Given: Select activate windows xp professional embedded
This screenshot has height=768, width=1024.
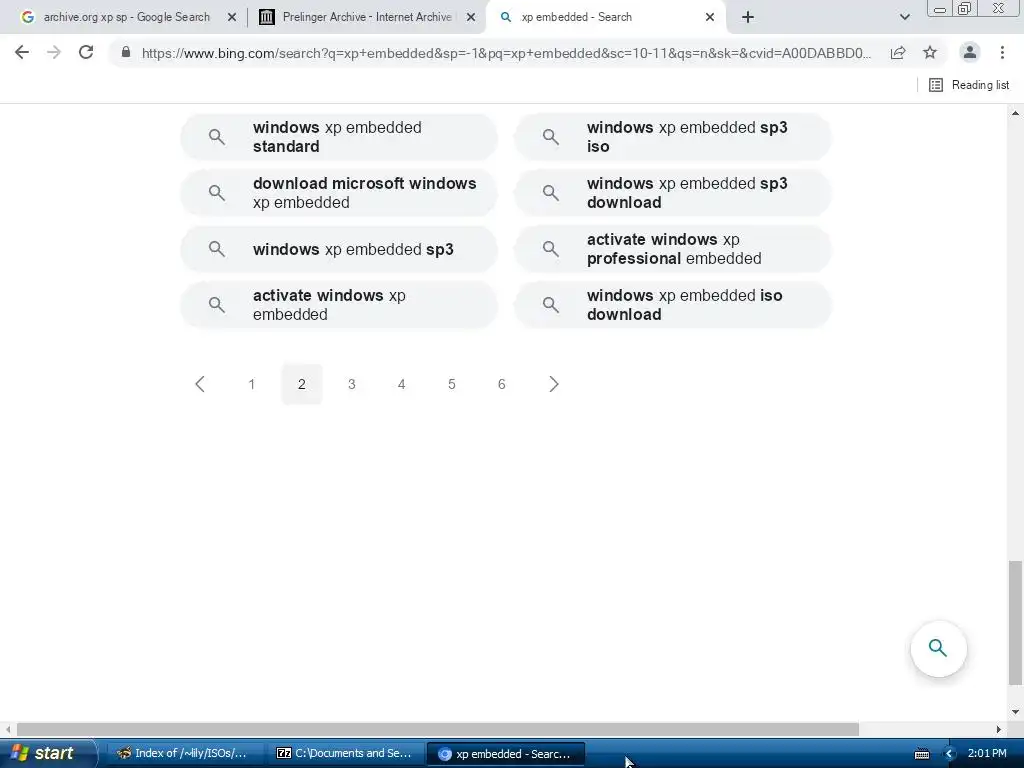Looking at the screenshot, I should [673, 249].
